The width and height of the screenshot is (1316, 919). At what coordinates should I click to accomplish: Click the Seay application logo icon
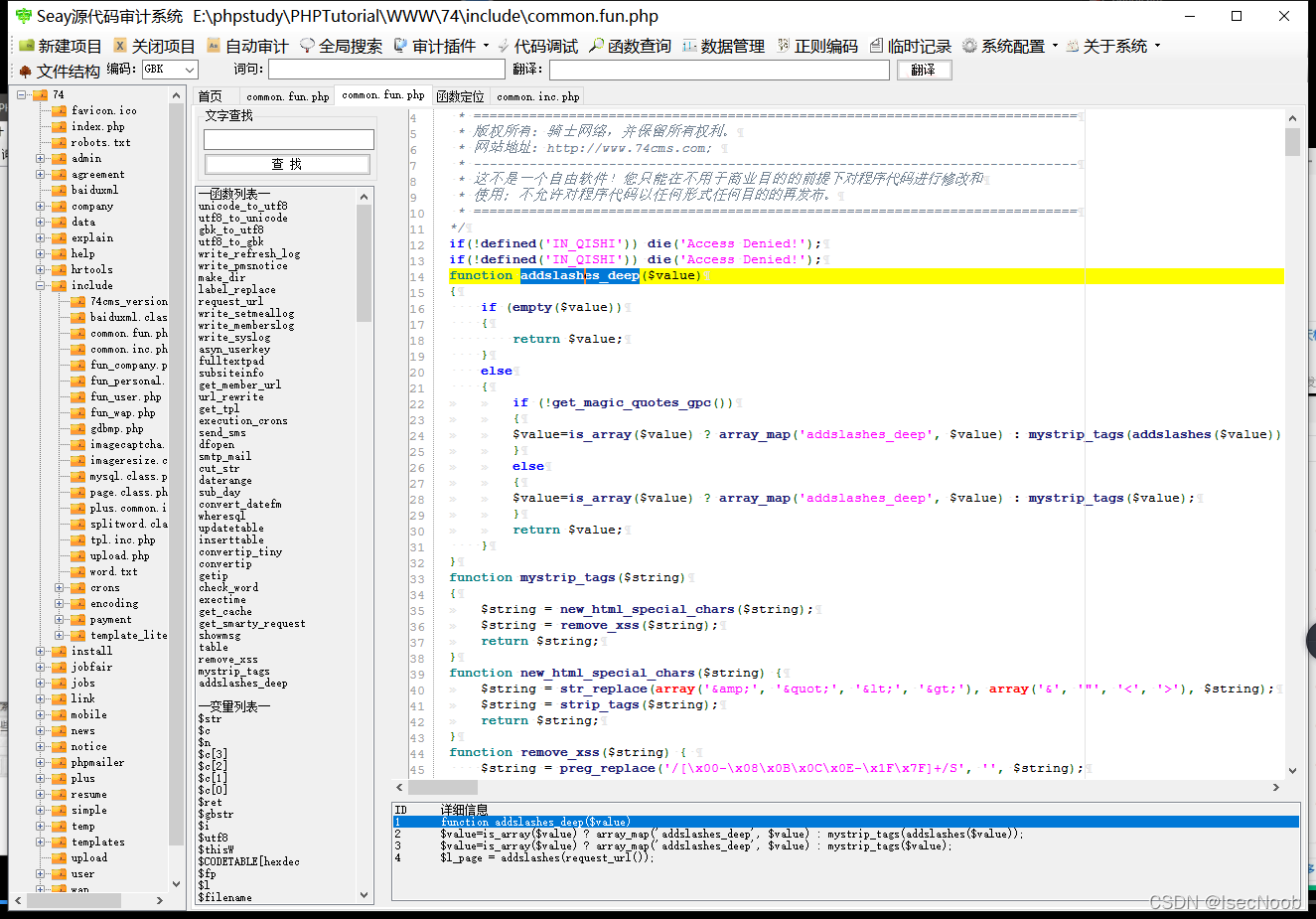pos(24,16)
